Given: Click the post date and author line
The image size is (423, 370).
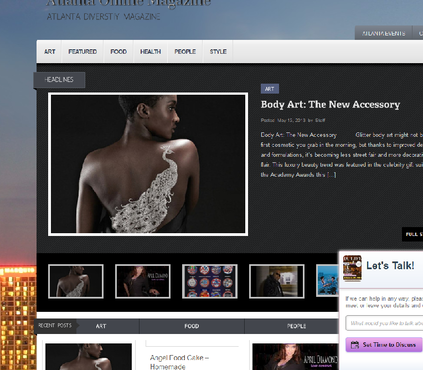Looking at the screenshot, I should point(293,120).
